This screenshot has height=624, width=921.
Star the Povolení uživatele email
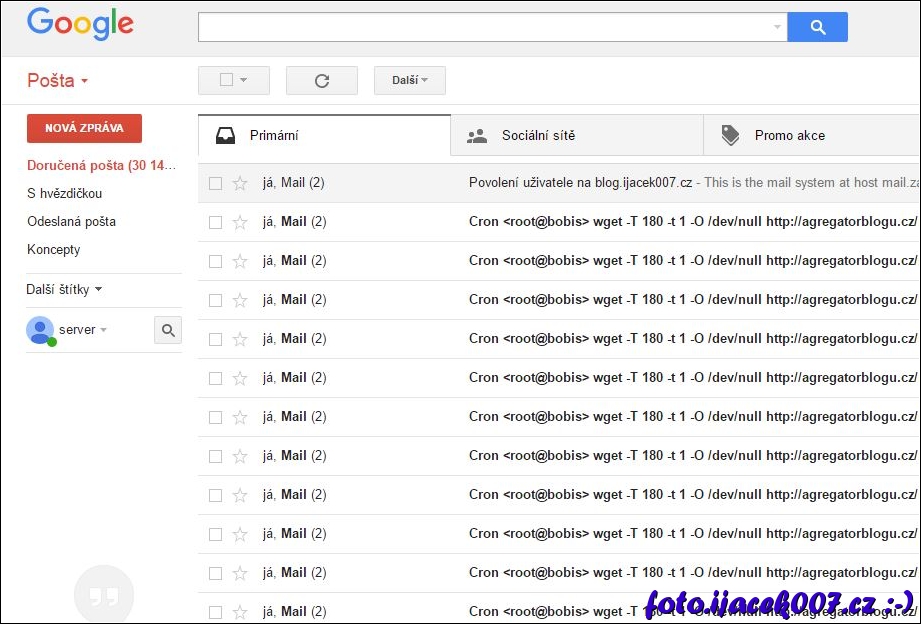point(240,183)
